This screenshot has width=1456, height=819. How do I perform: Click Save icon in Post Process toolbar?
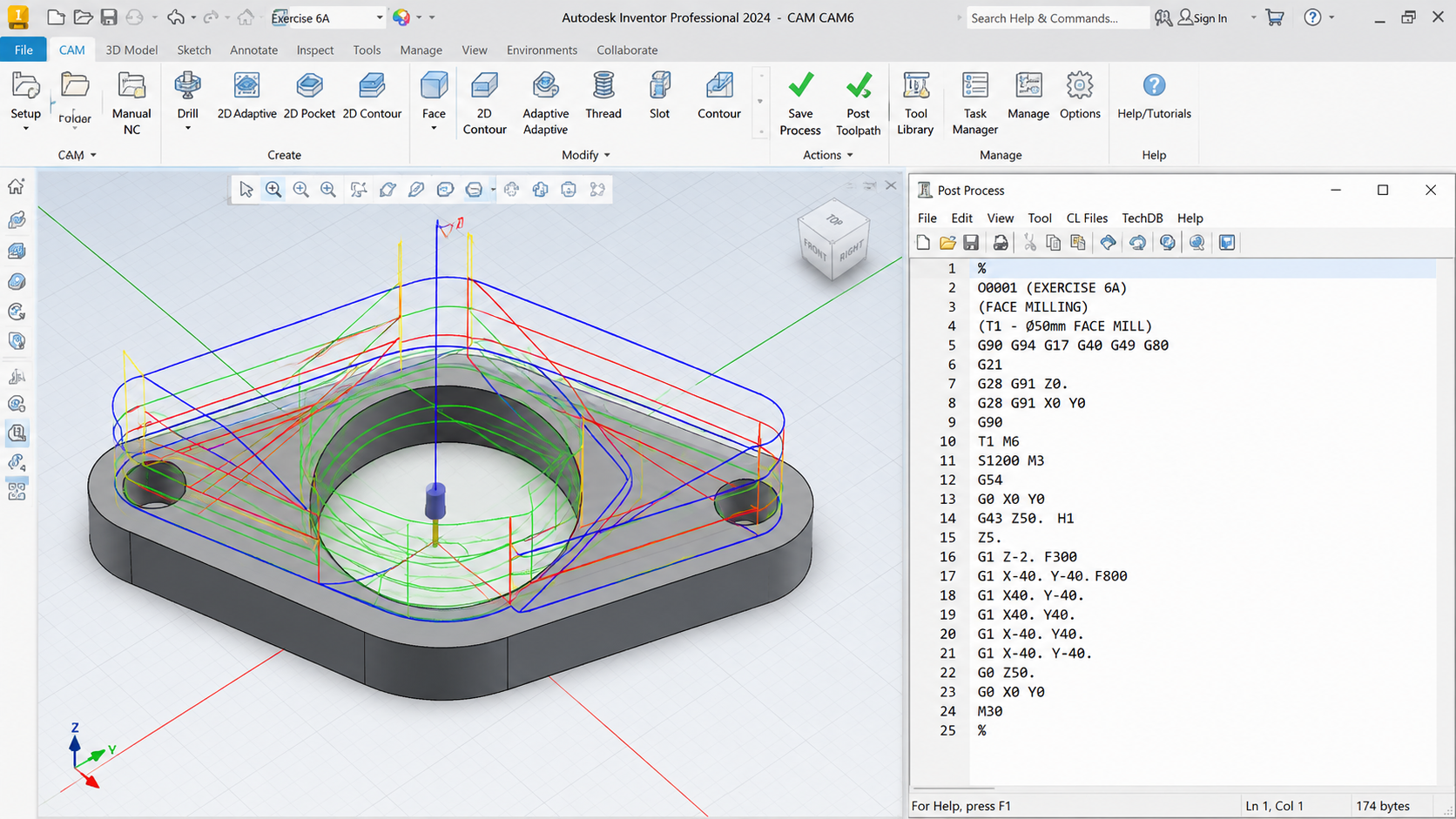pos(971,243)
